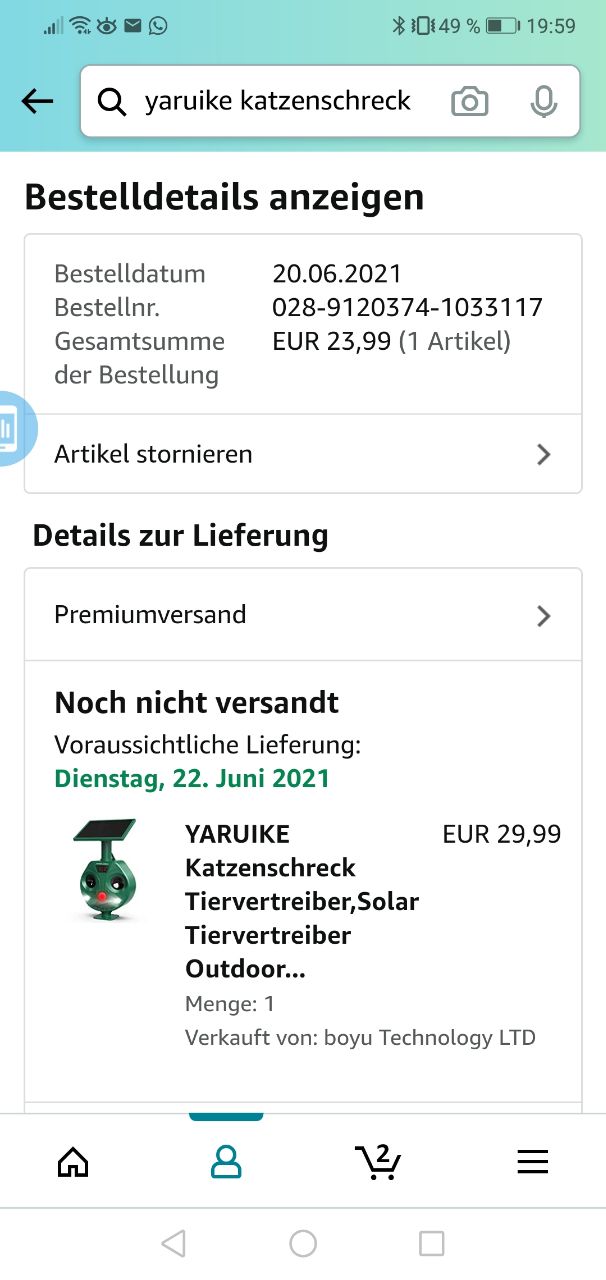This screenshot has height=1280, width=606.
Task: Tap the back arrow icon
Action: coord(37,101)
